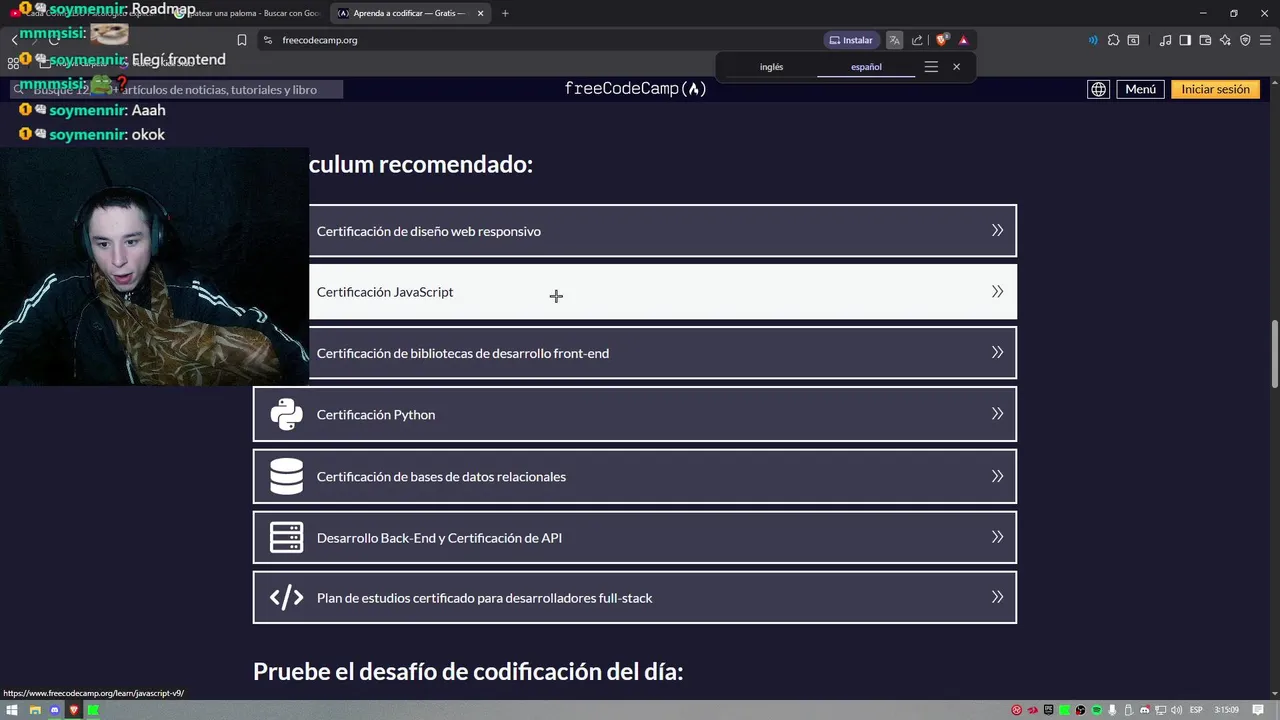Image resolution: width=1280 pixels, height=720 pixels.
Task: Click the Iniciar sesión button
Action: 1215,89
